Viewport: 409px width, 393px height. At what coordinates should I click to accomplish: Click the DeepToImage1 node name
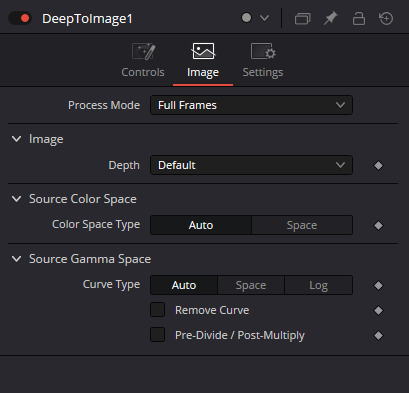[87, 19]
